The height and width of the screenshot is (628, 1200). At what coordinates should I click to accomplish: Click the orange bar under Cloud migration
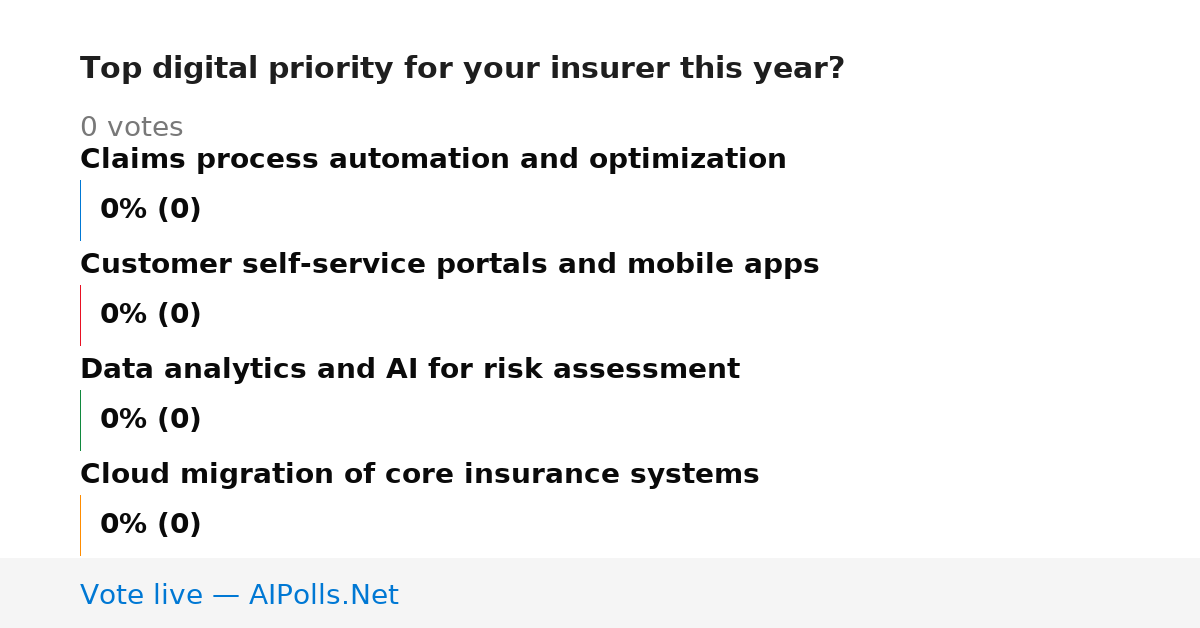80,525
